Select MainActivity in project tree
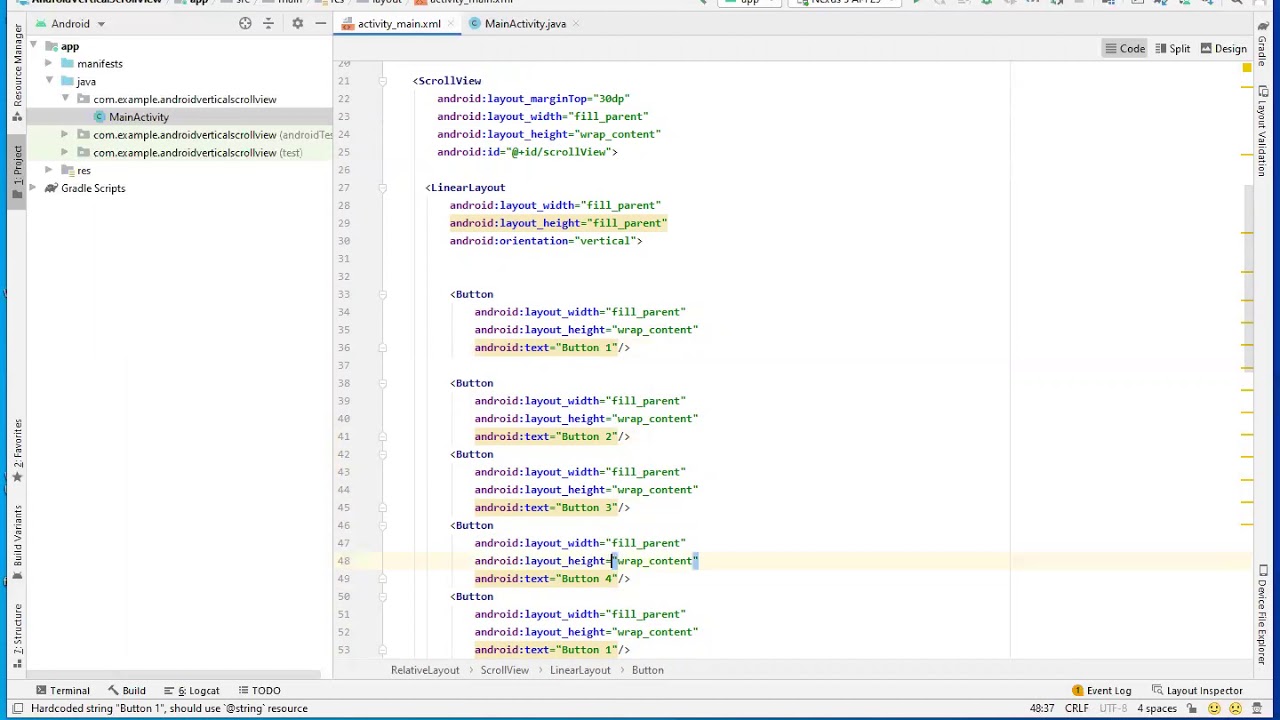This screenshot has height=720, width=1280. point(138,117)
